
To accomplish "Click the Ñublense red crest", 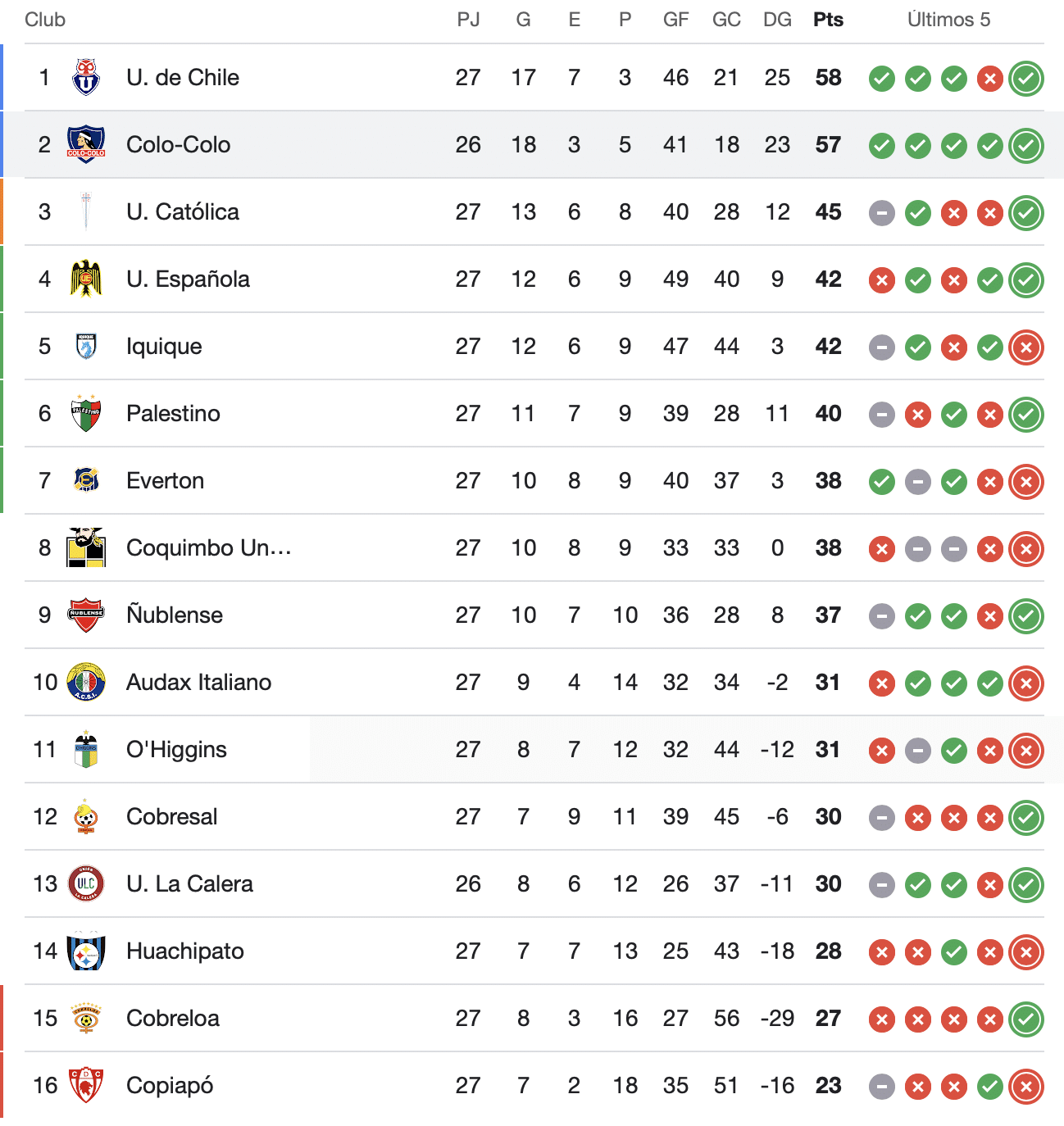I will coord(86,615).
